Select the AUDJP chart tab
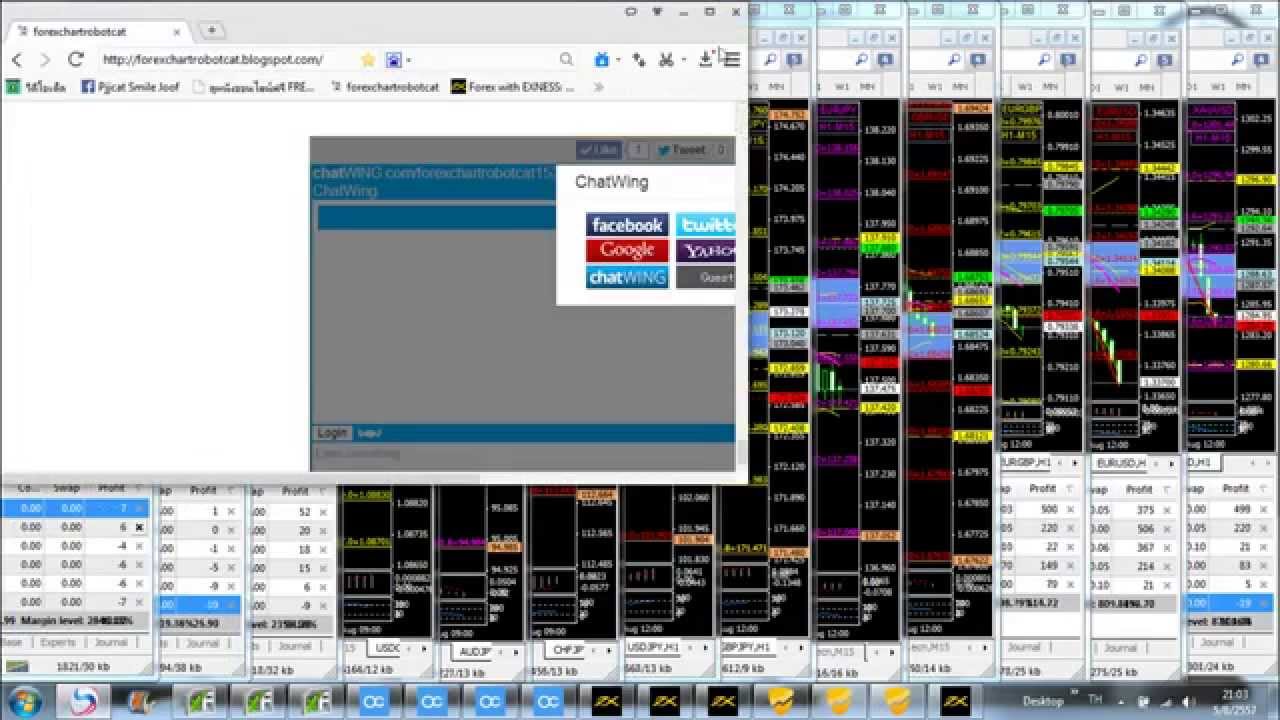The width and height of the screenshot is (1280, 720). 474,651
